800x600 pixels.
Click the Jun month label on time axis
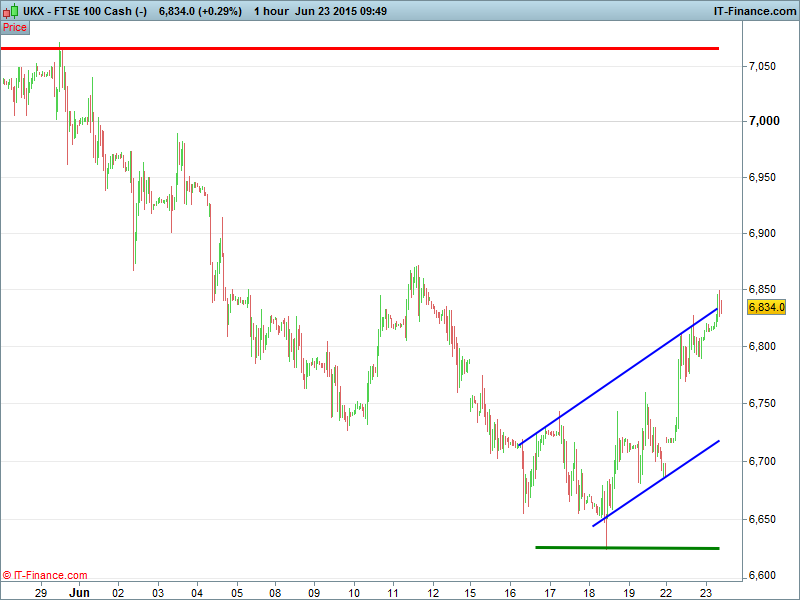pos(79,592)
